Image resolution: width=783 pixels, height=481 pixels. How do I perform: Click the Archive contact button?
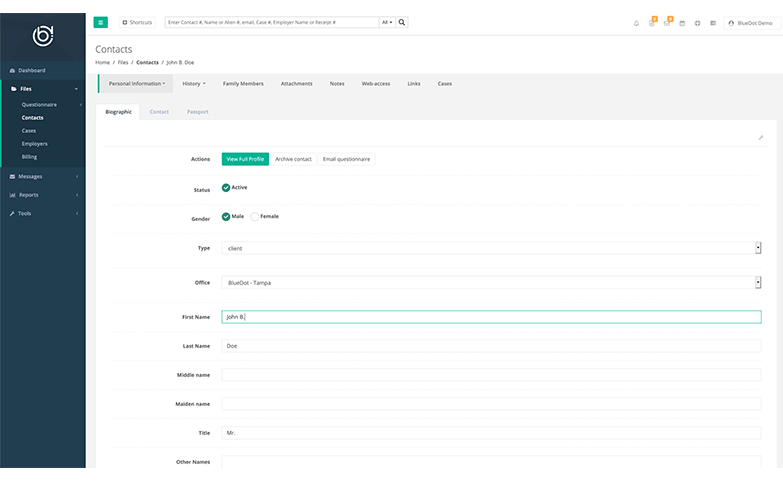click(x=293, y=159)
